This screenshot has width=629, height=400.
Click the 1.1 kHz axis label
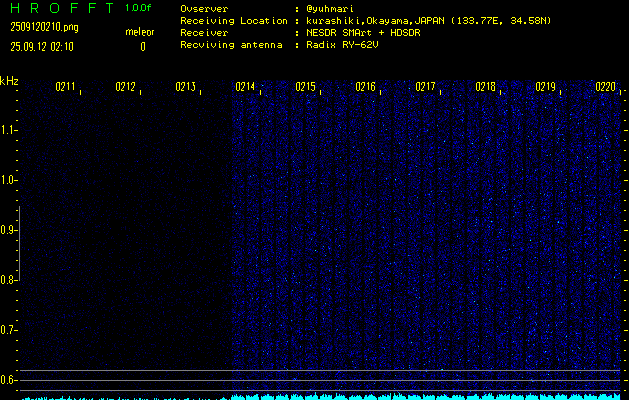tap(8, 130)
